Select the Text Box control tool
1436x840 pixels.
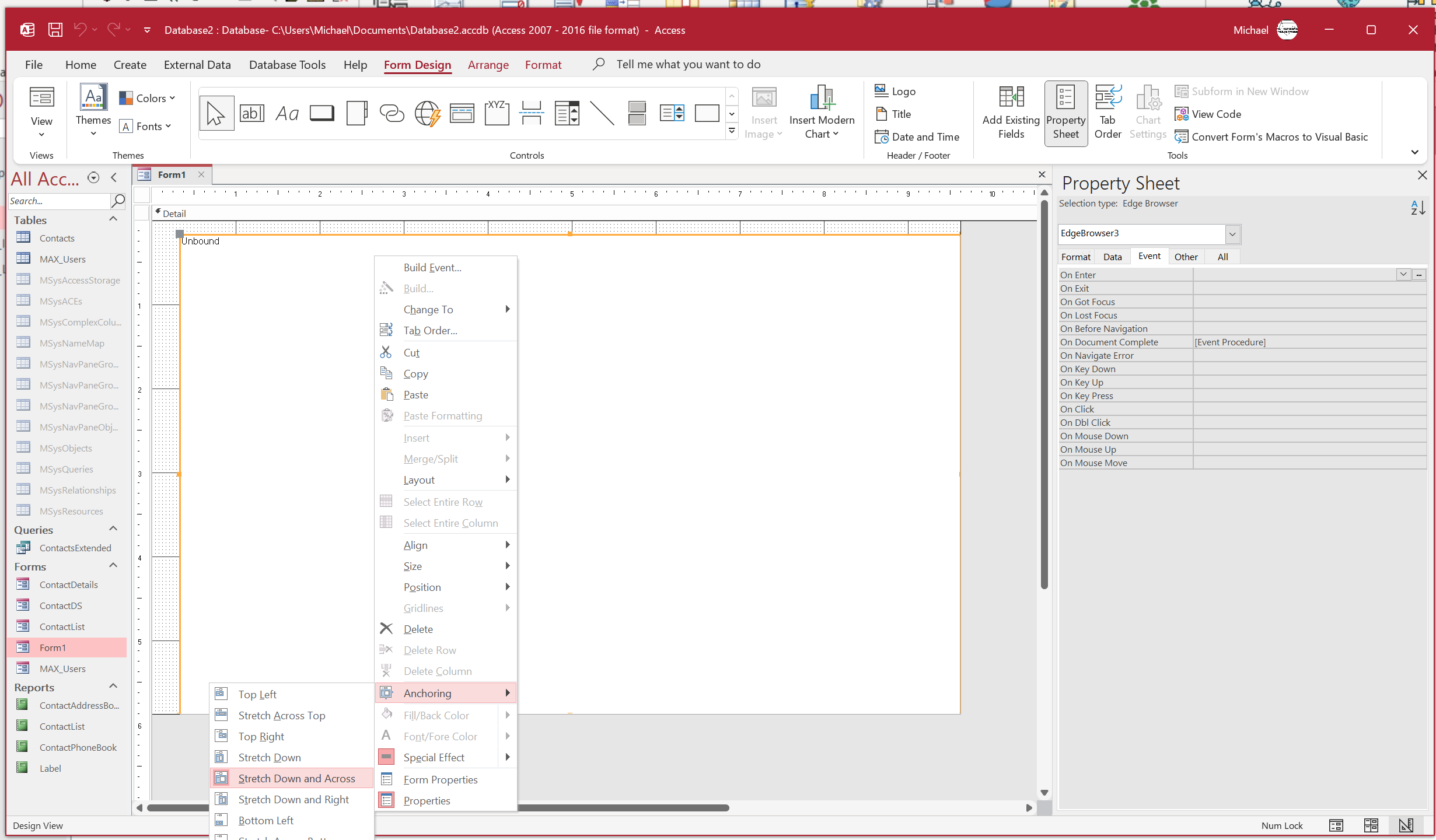click(252, 113)
